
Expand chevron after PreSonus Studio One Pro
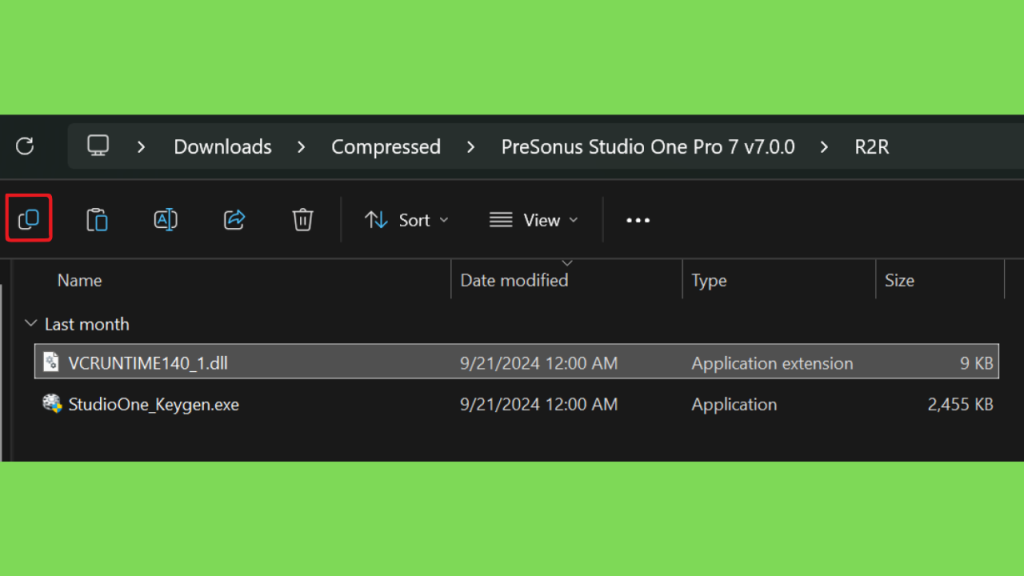(x=824, y=147)
